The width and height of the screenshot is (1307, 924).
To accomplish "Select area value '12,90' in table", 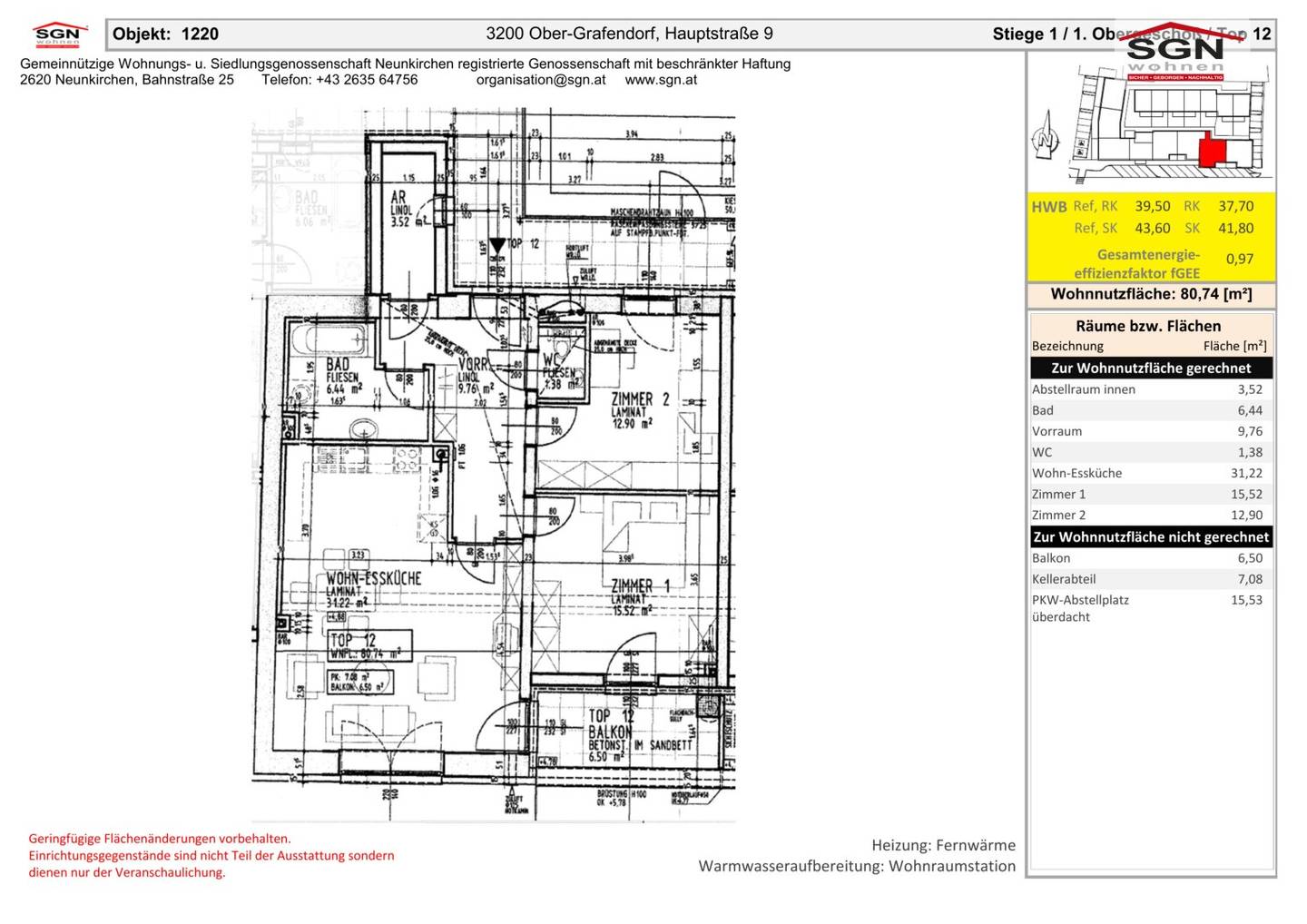I will click(1246, 515).
